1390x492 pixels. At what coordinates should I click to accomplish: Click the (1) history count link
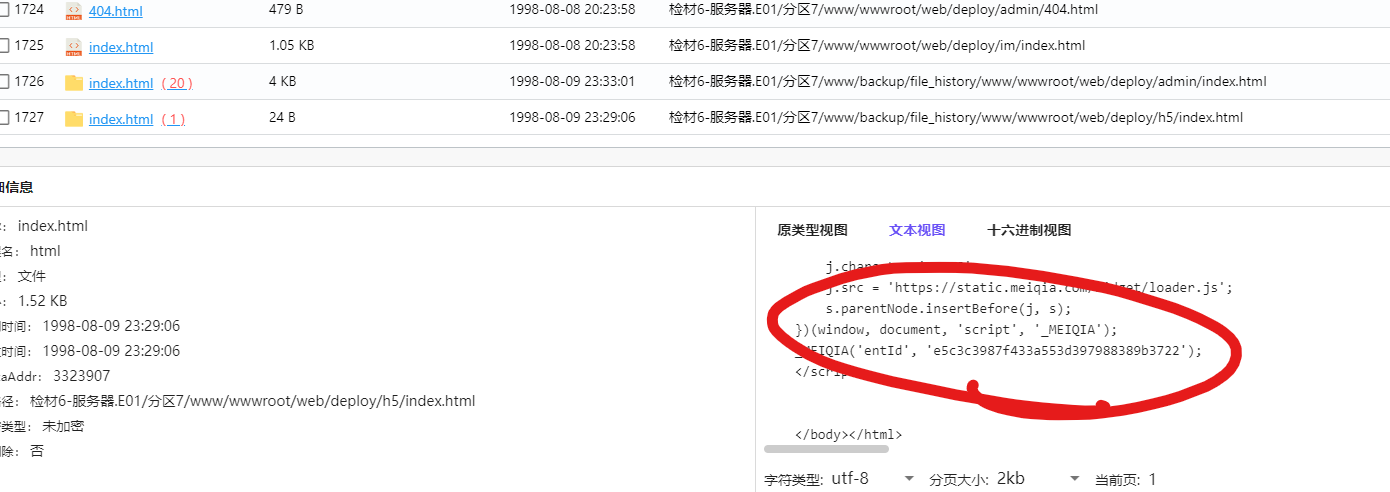173,119
